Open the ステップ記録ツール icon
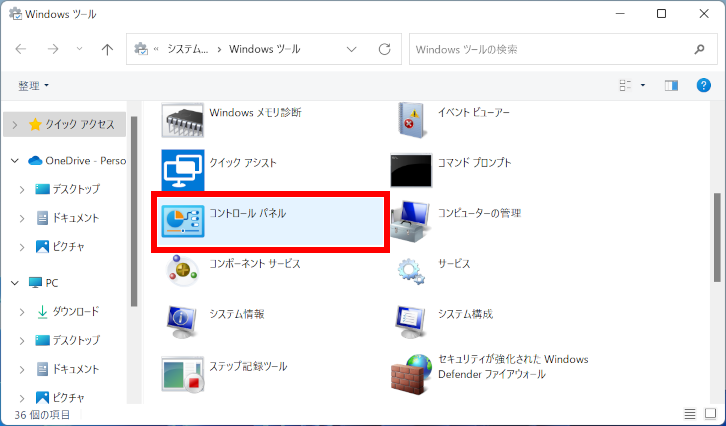 click(182, 374)
